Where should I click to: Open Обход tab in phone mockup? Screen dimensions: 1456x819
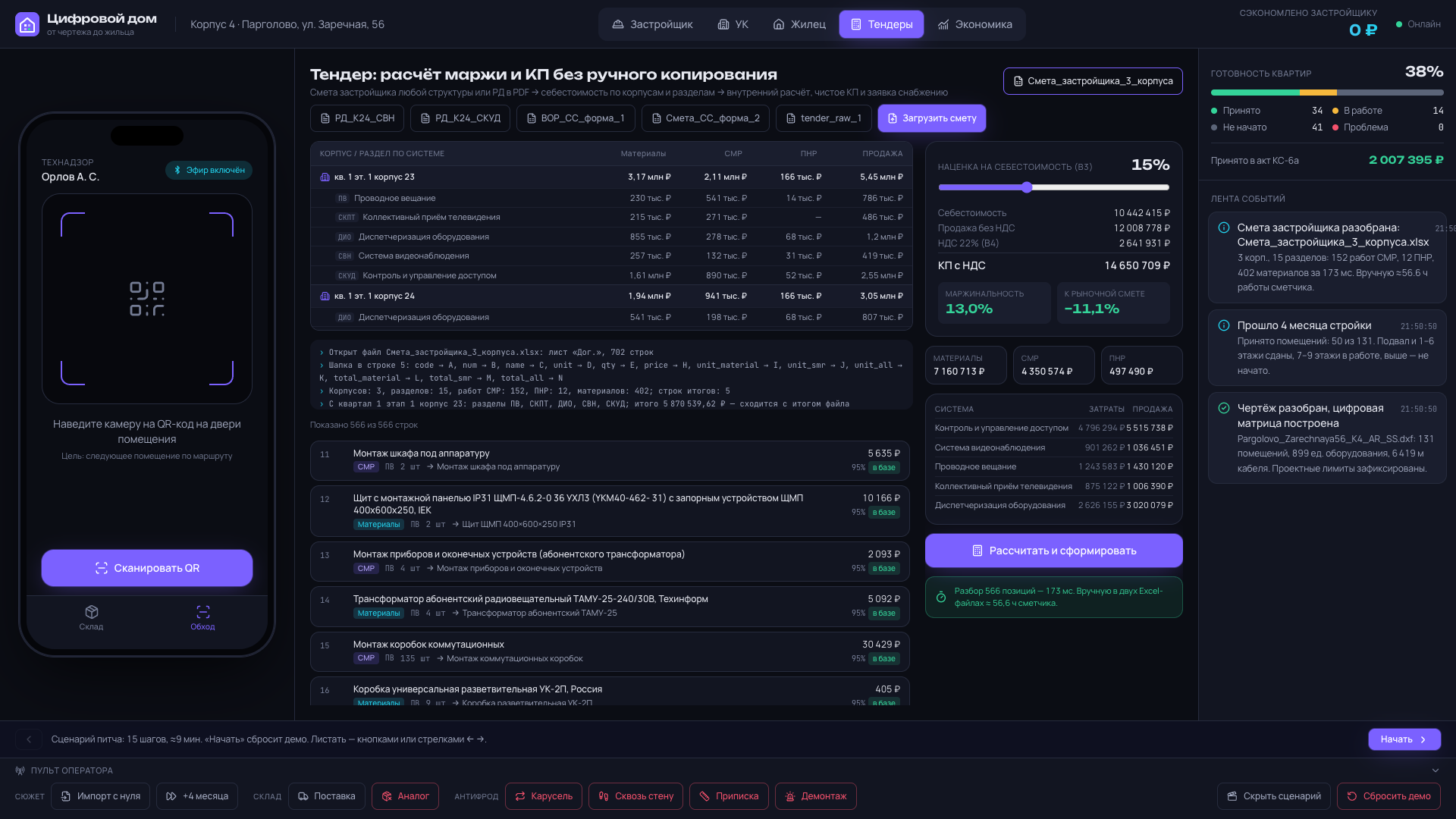(x=202, y=617)
